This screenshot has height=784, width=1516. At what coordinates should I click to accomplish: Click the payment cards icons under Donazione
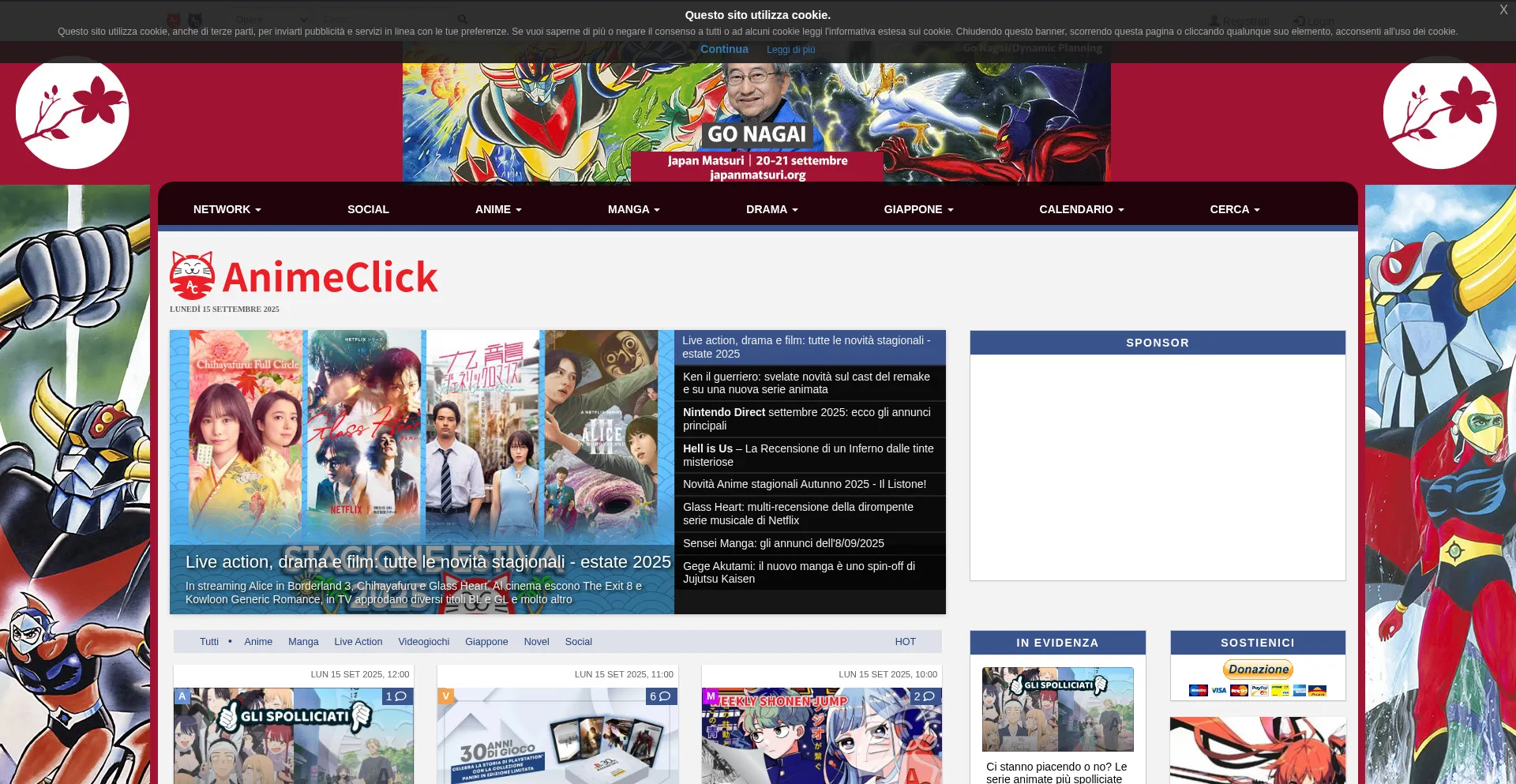coord(1258,690)
